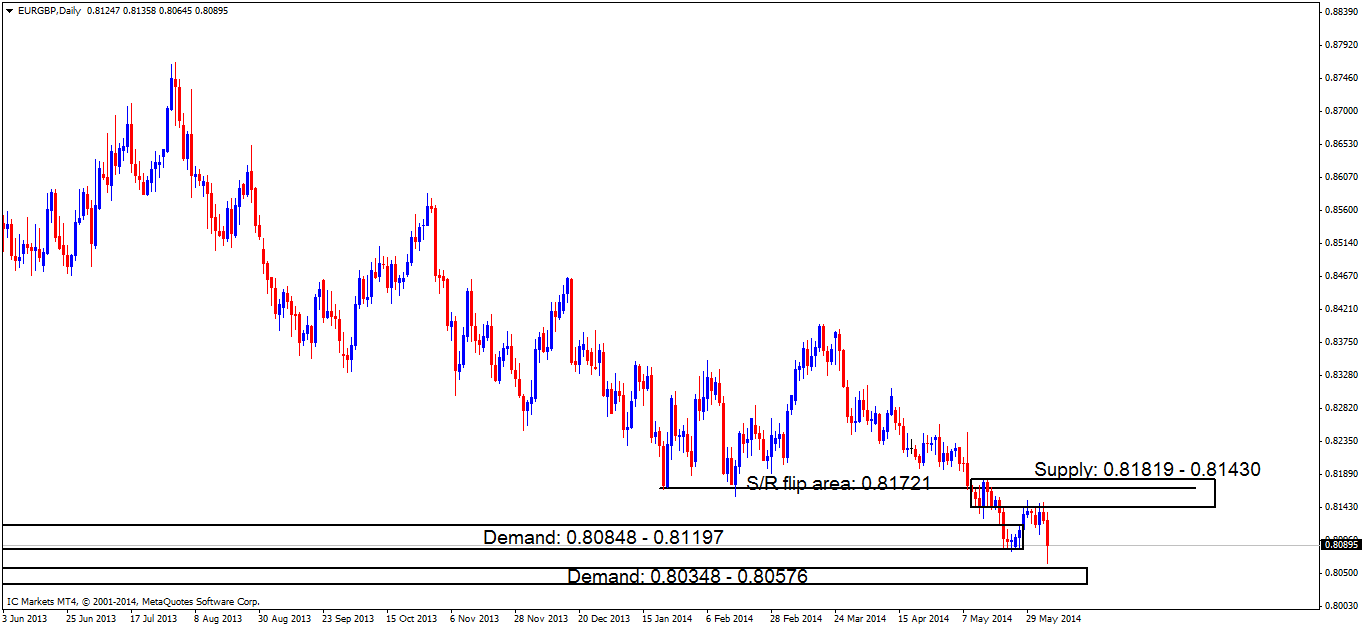
Task: Click price axis level 0.87000
Action: coord(1340,110)
